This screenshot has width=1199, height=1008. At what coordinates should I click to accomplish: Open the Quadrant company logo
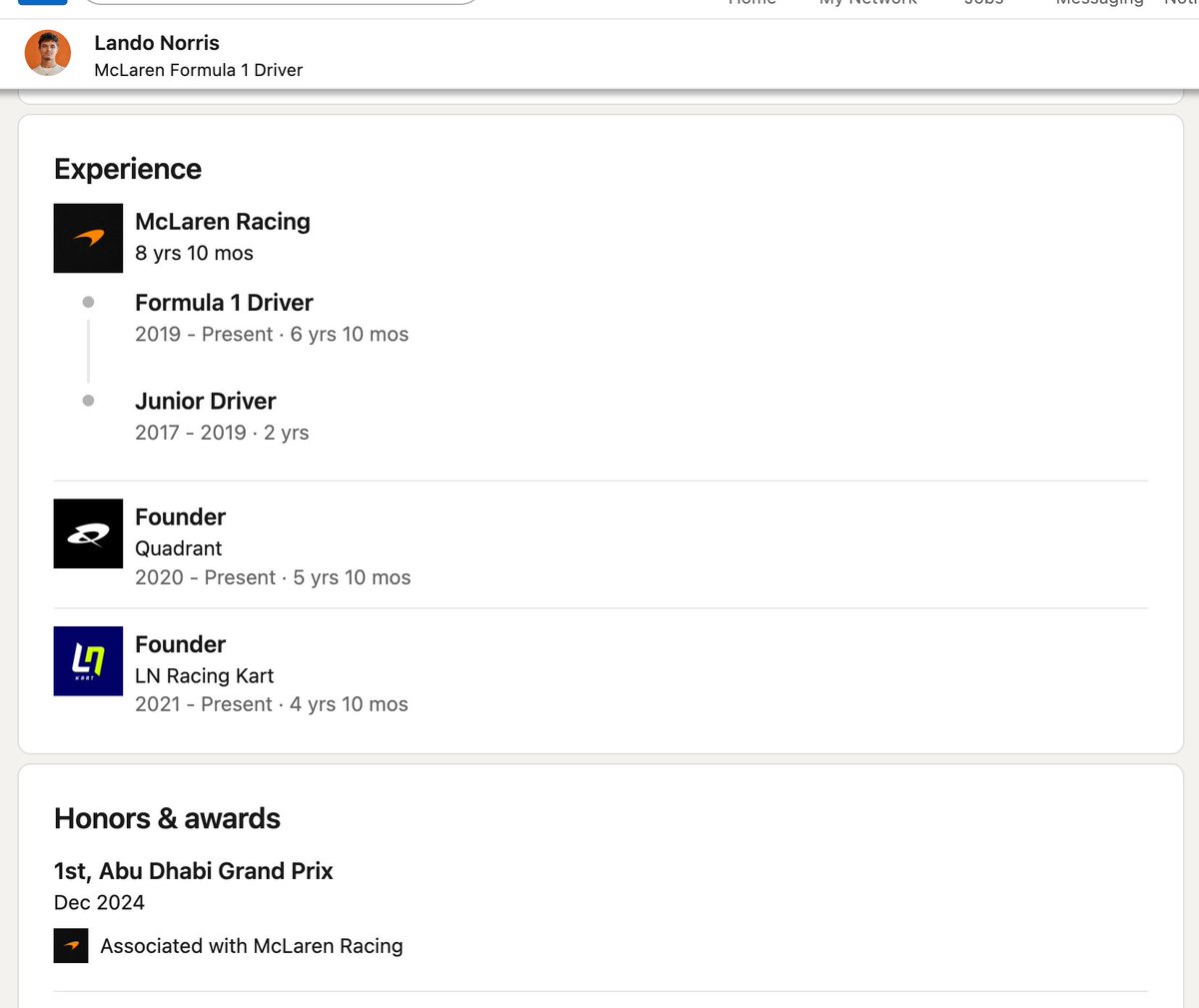coord(88,533)
